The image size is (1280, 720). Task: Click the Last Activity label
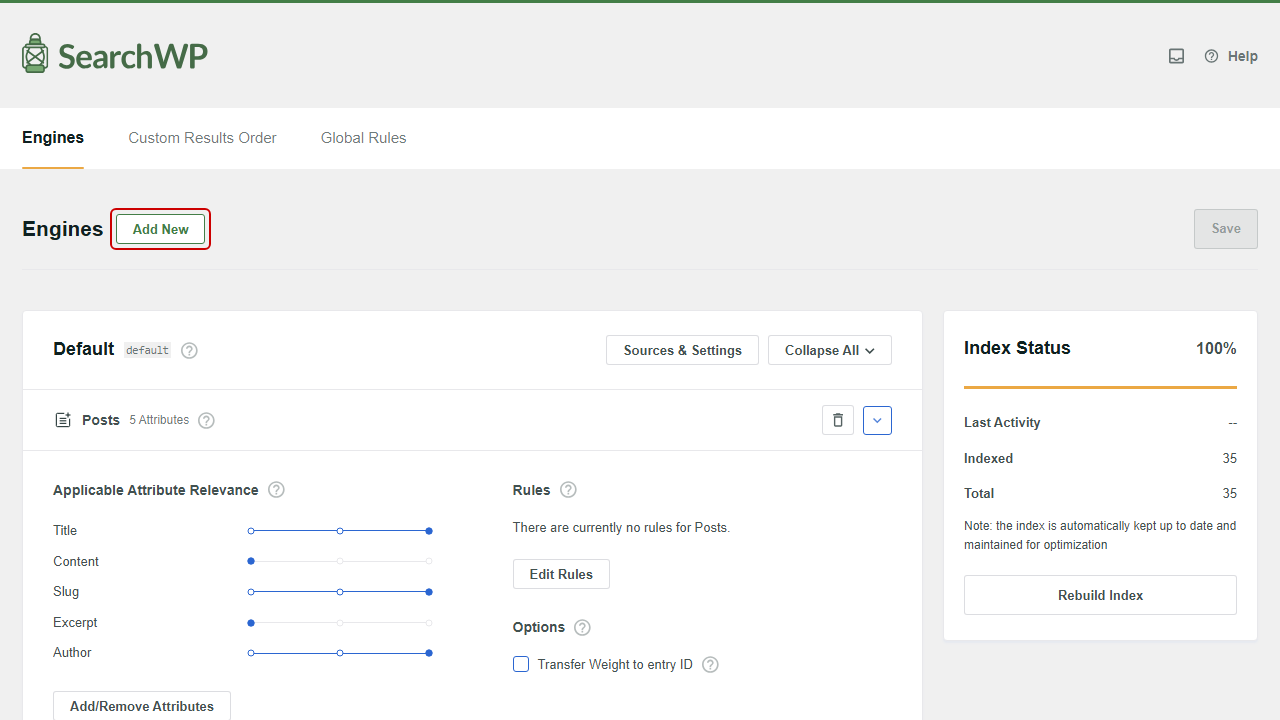(x=1002, y=423)
